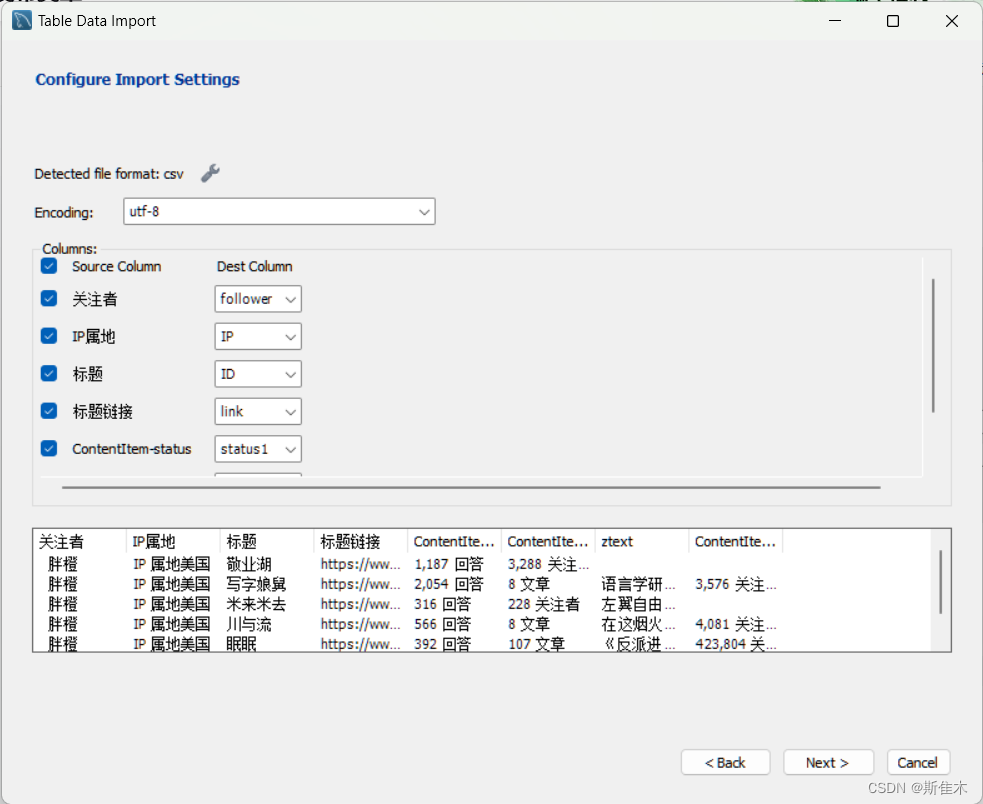Viewport: 983px width, 804px height.
Task: Toggle off the 标题链接 column
Action: pos(48,411)
